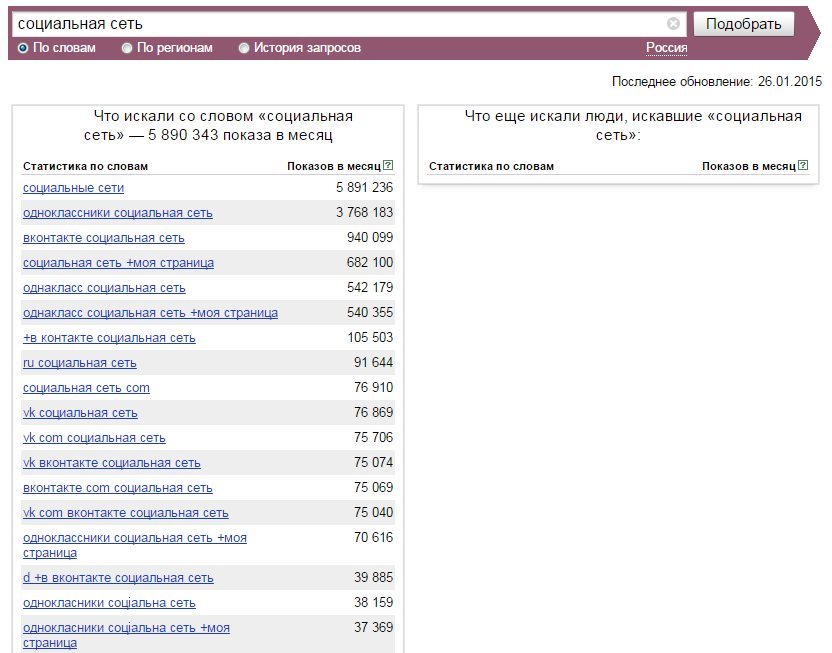Screen dimensions: 832x653
Task: Open the 'ru социальная сеть' link
Action: tap(80, 363)
